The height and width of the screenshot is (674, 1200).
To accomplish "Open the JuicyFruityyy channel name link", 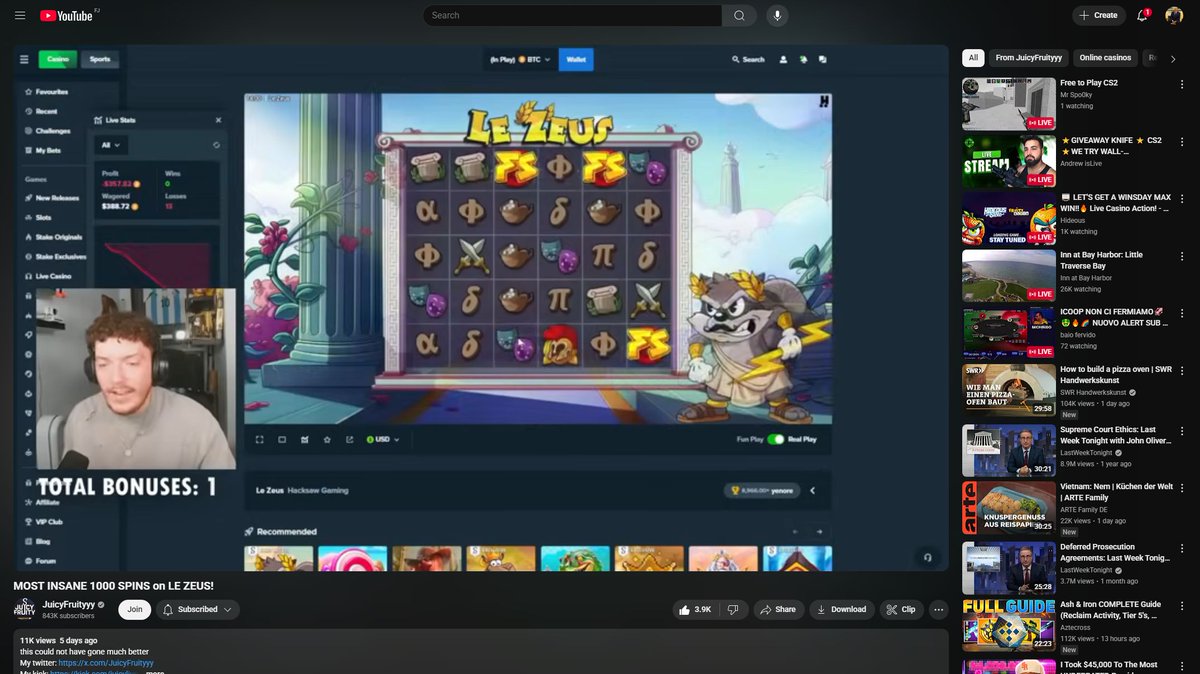I will click(69, 604).
